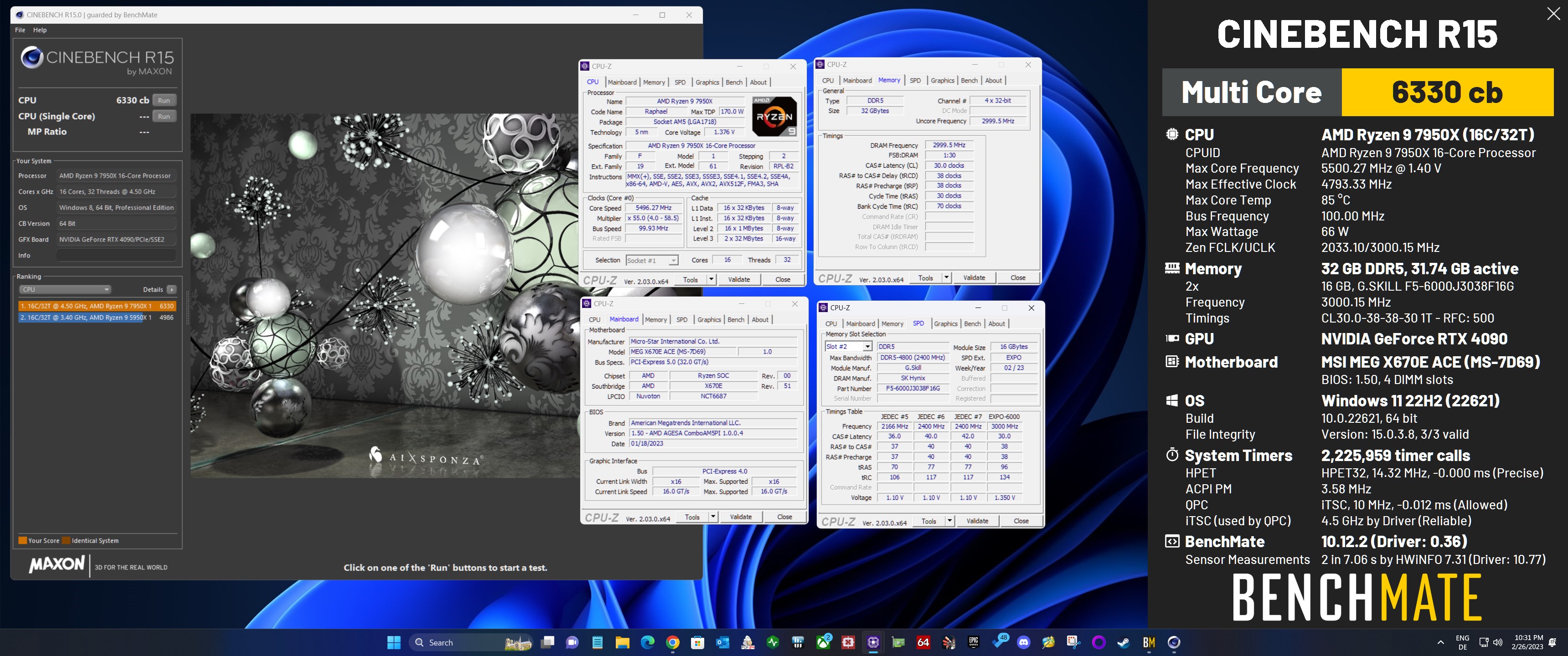This screenshot has height=656, width=1568.
Task: Select About tab in CPU-Z SPD window
Action: point(996,324)
